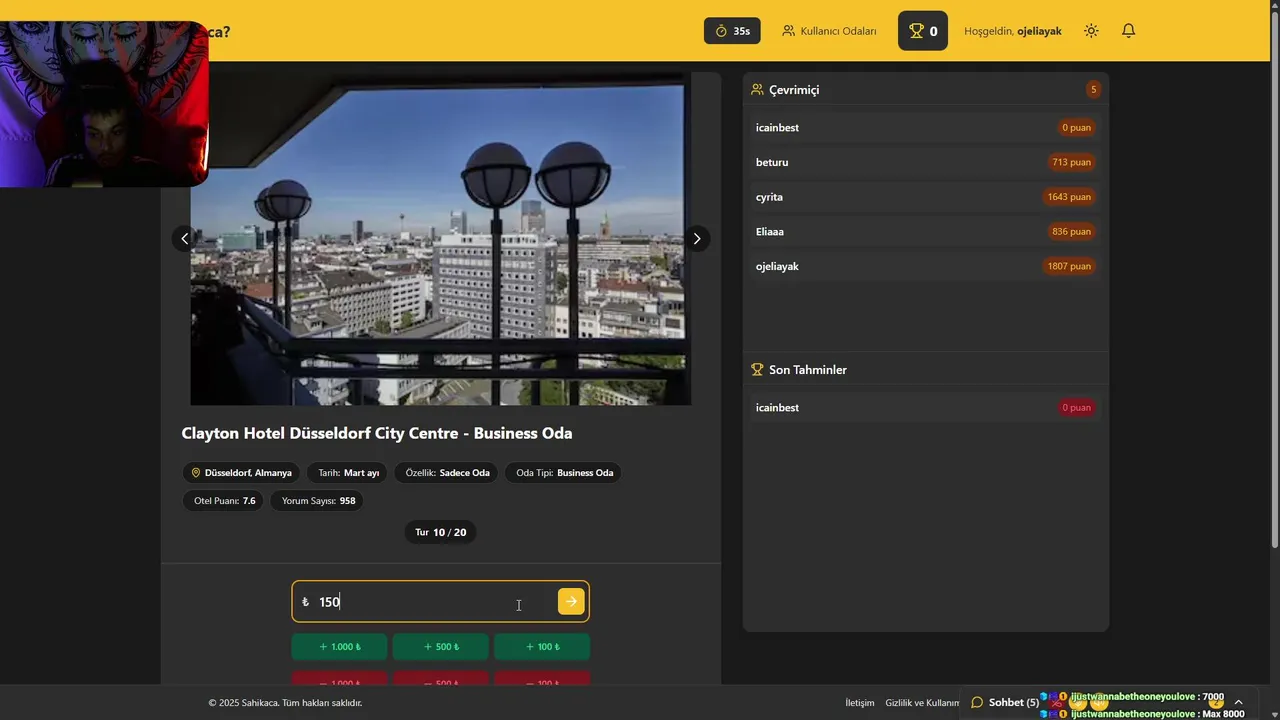Select player cyrita in online list

click(925, 197)
